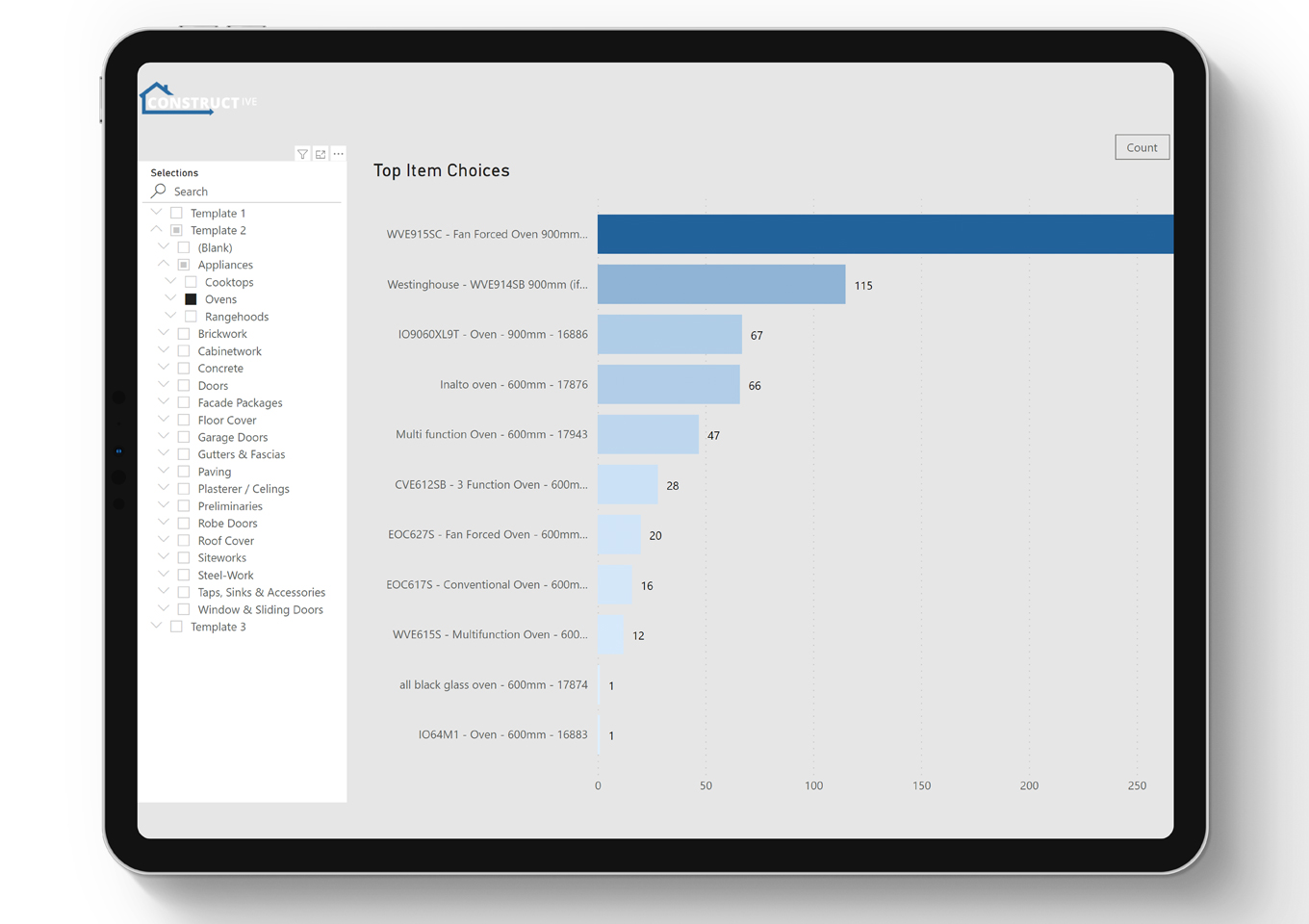Image resolution: width=1309 pixels, height=924 pixels.
Task: Click the Template 3 entry
Action: 218,627
